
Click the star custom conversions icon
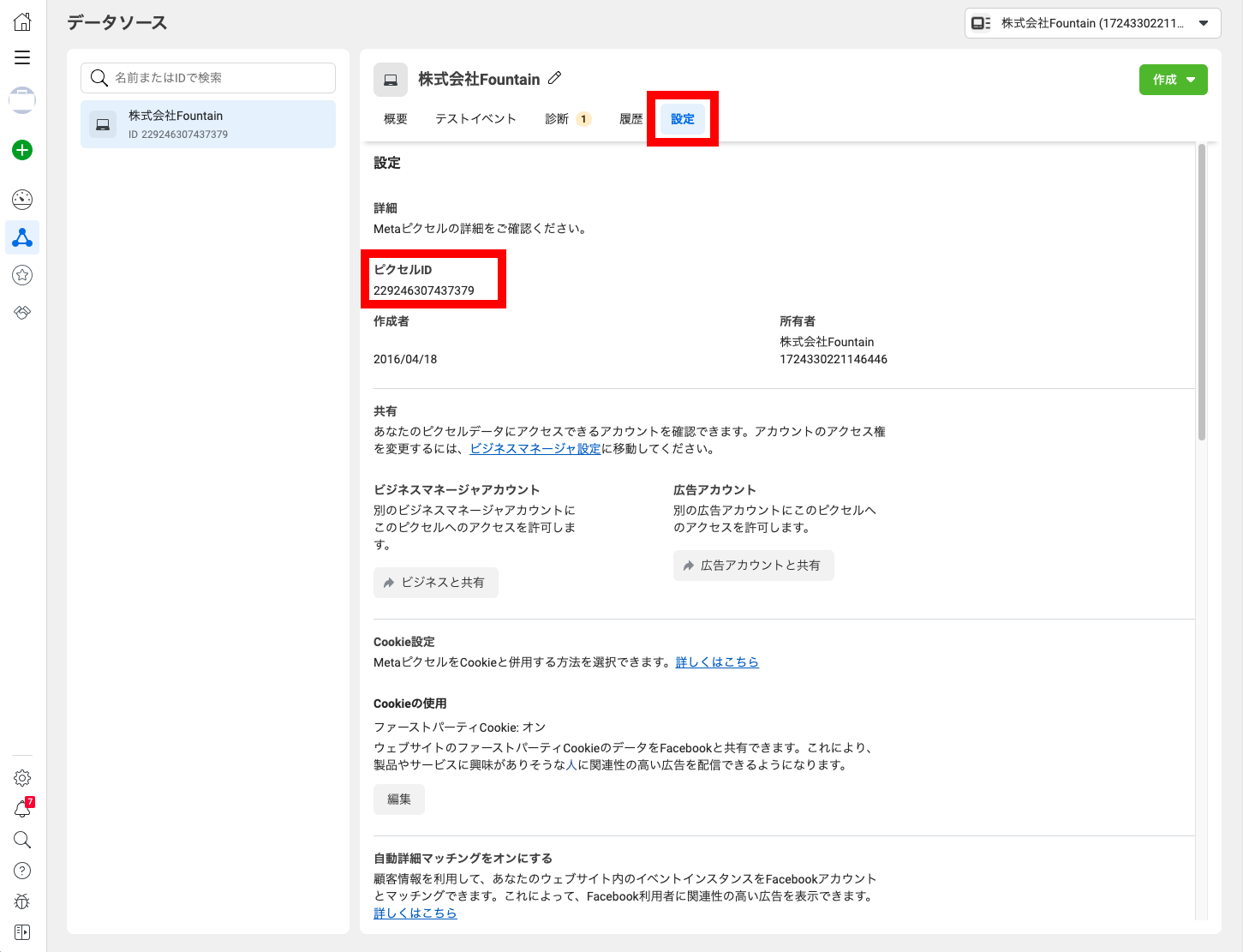pos(22,275)
